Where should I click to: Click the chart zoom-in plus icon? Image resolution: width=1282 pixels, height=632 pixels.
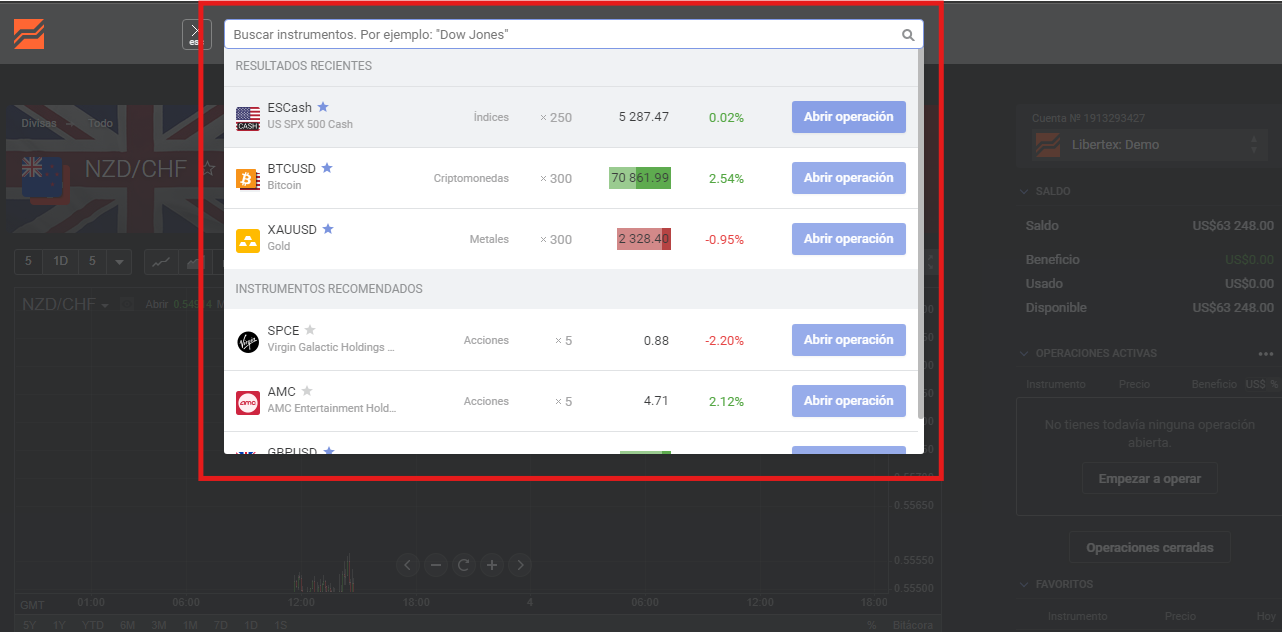(x=491, y=565)
